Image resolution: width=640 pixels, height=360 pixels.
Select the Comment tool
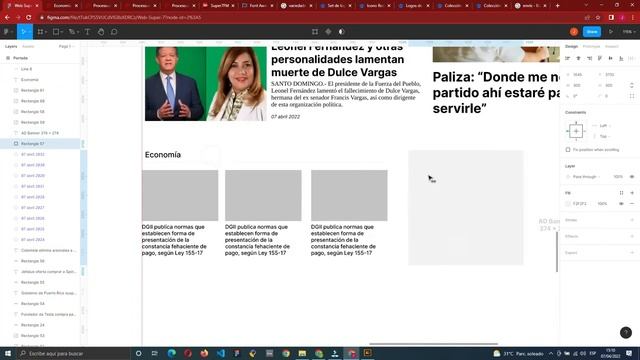point(114,31)
